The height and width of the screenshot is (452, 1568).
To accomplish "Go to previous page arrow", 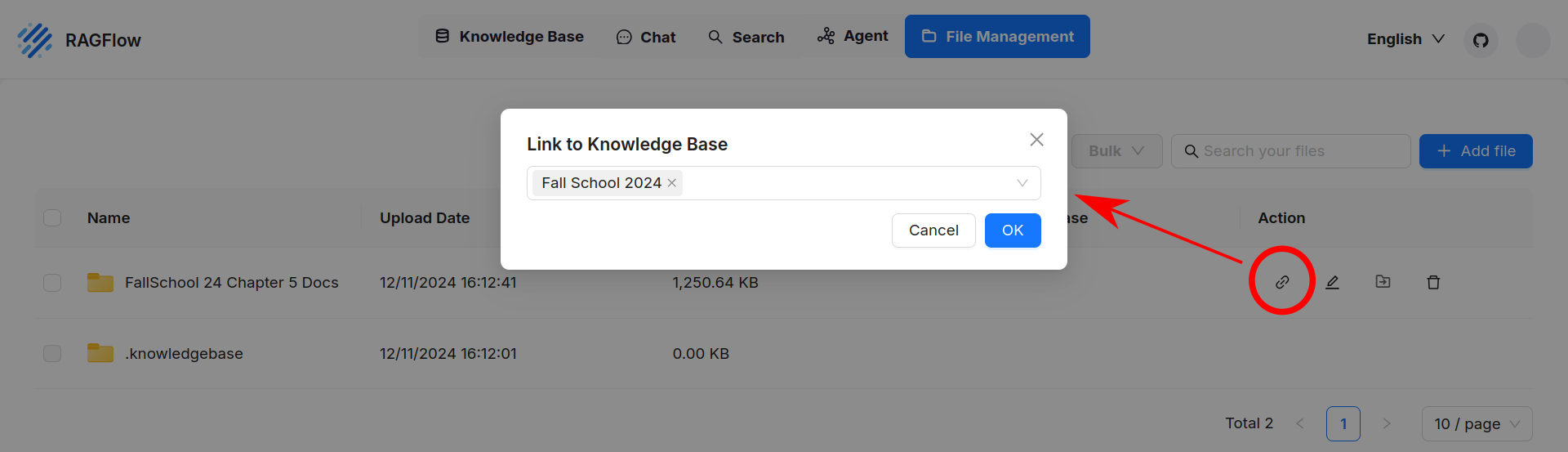I will pyautogui.click(x=1300, y=423).
